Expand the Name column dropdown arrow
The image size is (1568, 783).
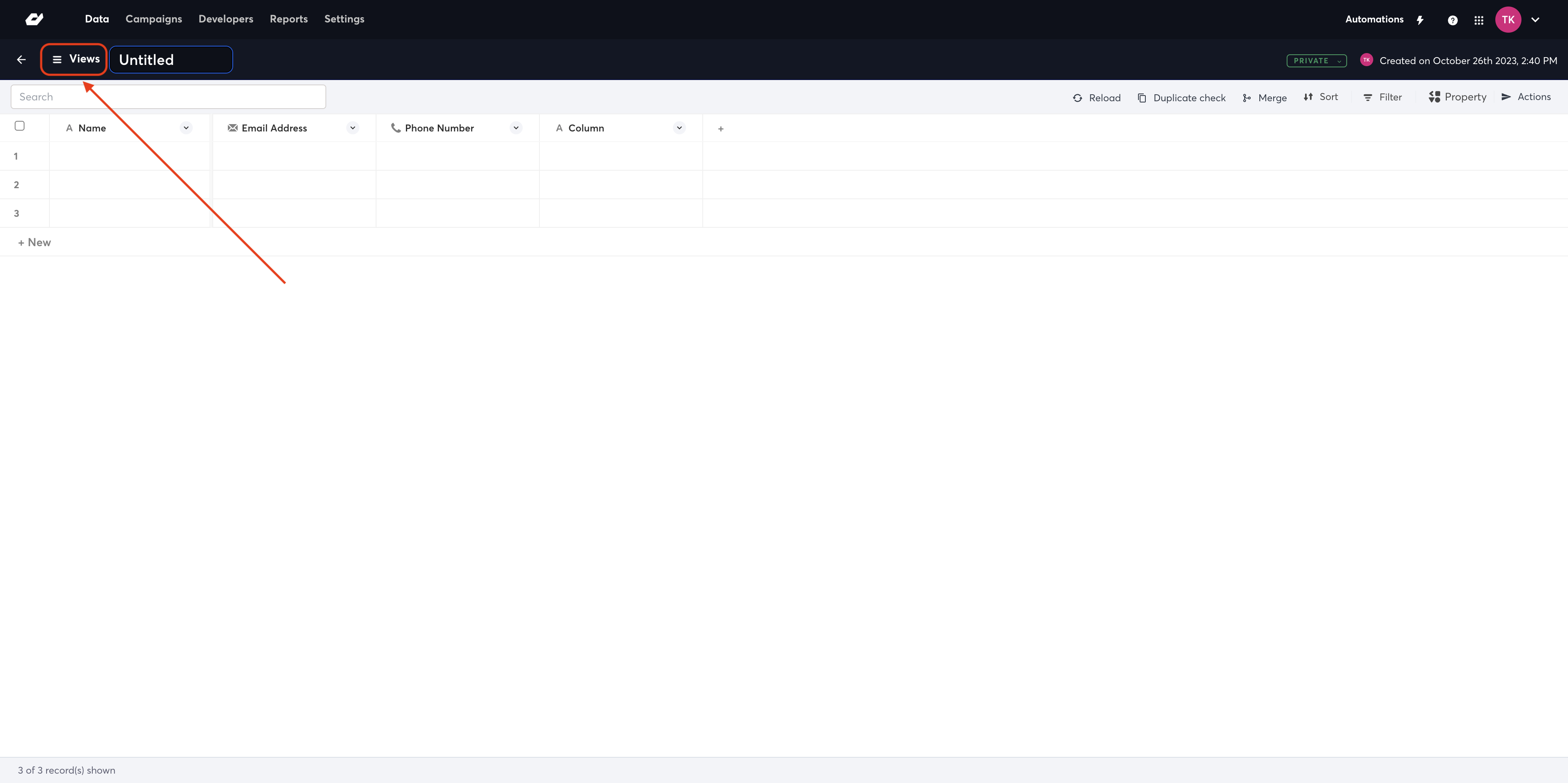186,128
